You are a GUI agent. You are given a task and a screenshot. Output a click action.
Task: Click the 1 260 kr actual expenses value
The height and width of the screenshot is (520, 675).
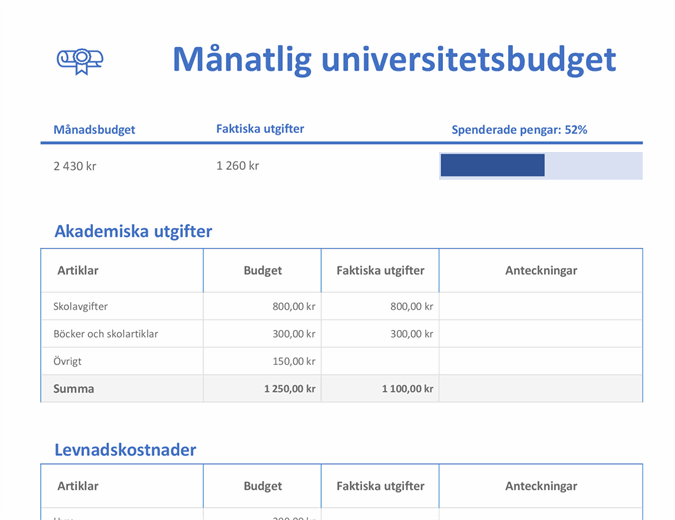click(x=237, y=166)
